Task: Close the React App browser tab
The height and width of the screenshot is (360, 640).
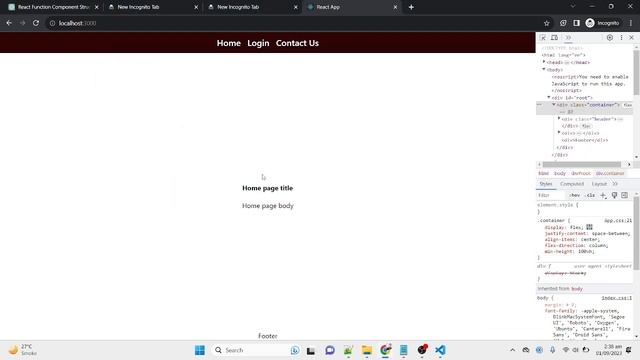Action: [395, 7]
